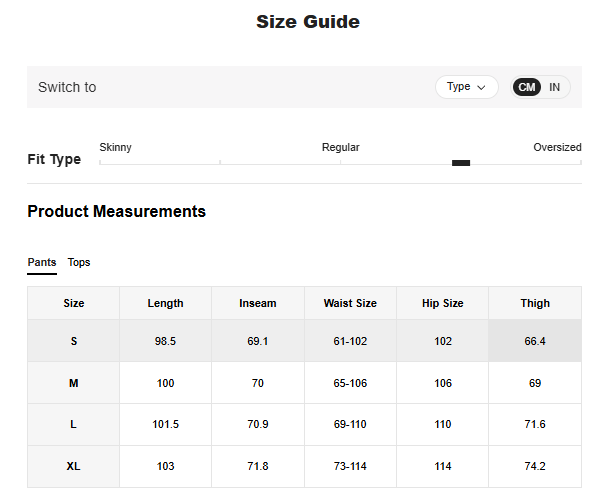Click the Length column header
601x494 pixels.
[165, 303]
